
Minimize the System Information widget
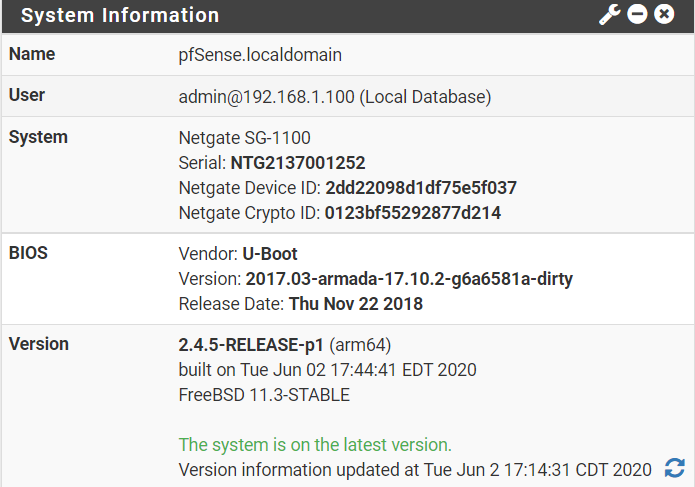(x=637, y=14)
